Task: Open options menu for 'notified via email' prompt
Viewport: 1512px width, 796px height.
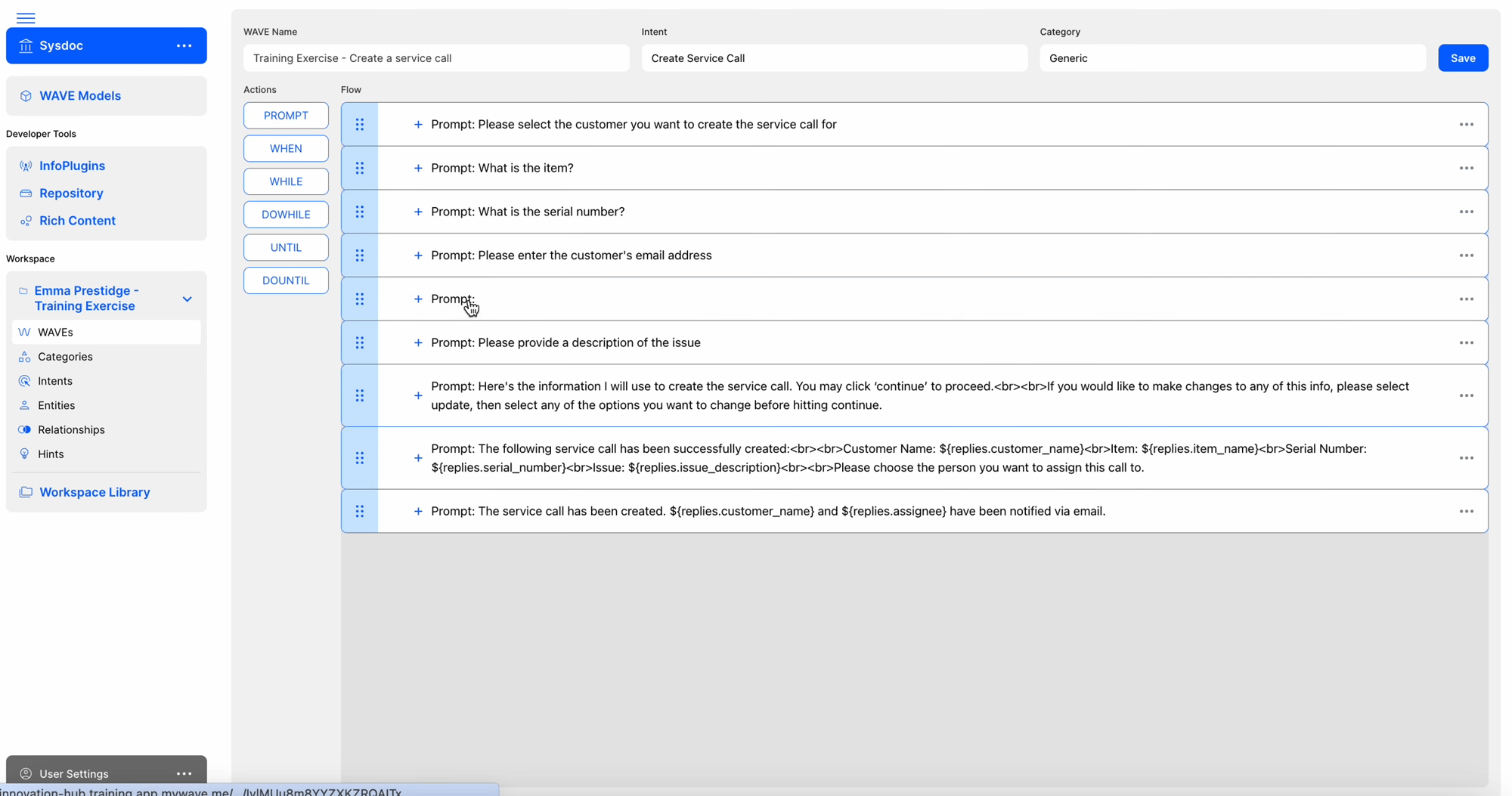Action: 1466,511
